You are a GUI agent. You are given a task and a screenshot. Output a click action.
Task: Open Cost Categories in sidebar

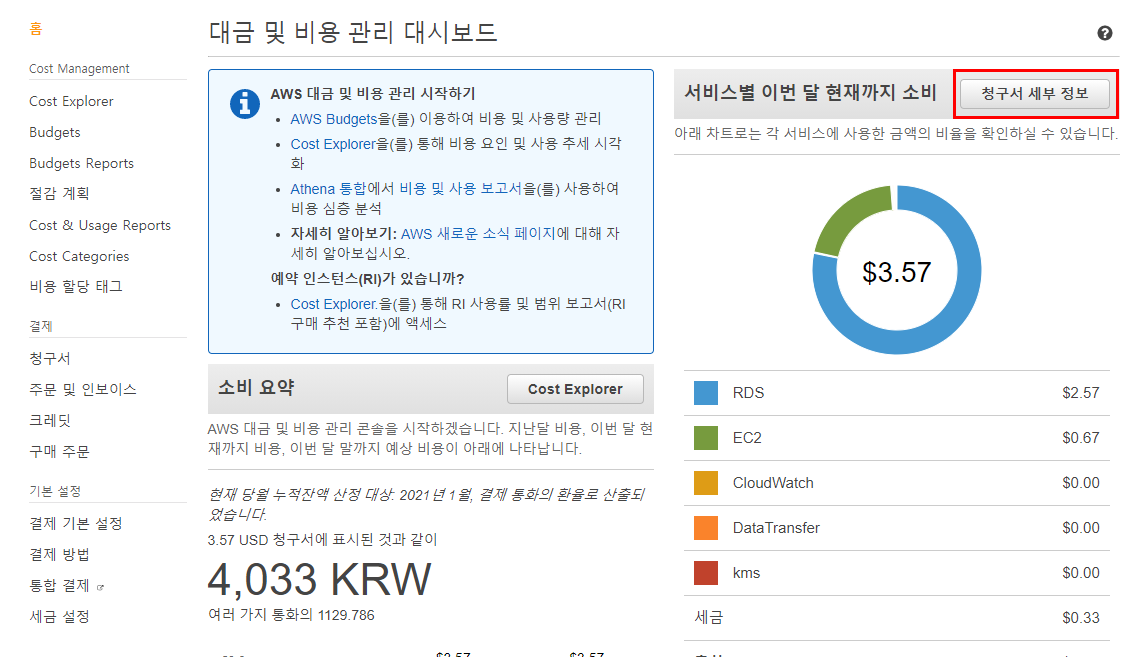pyautogui.click(x=79, y=256)
